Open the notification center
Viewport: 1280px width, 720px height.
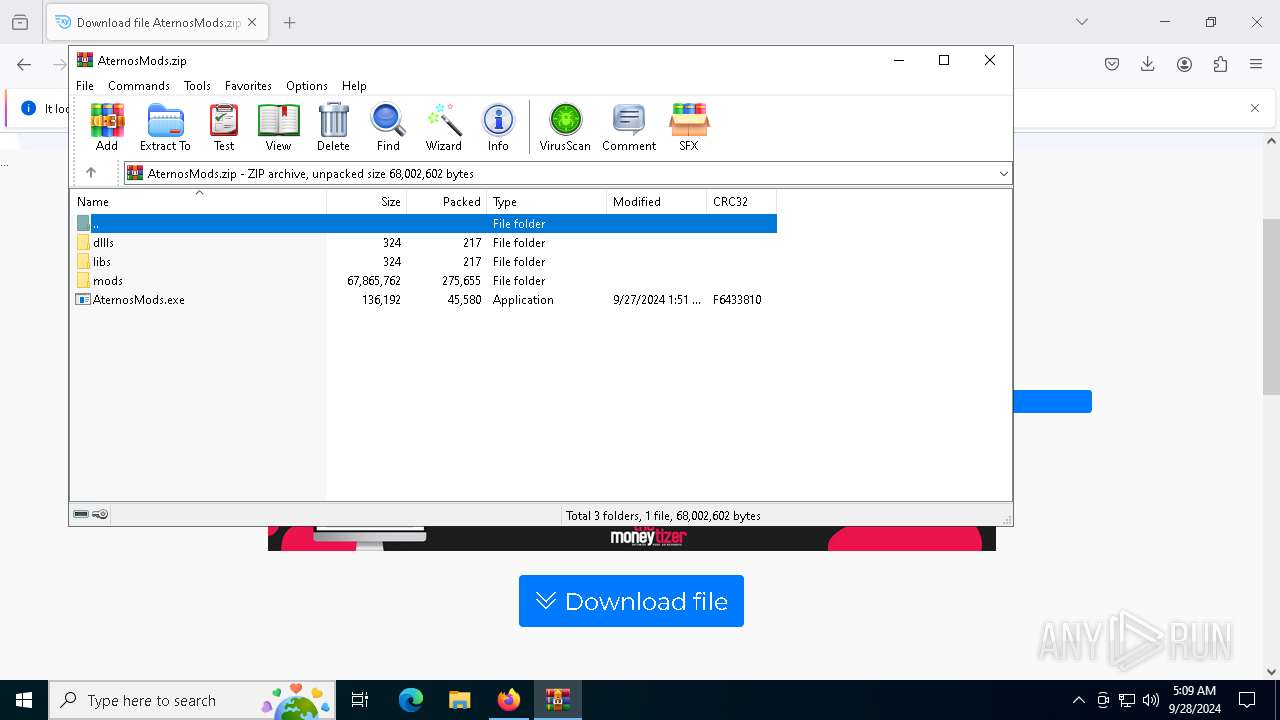pos(1247,700)
